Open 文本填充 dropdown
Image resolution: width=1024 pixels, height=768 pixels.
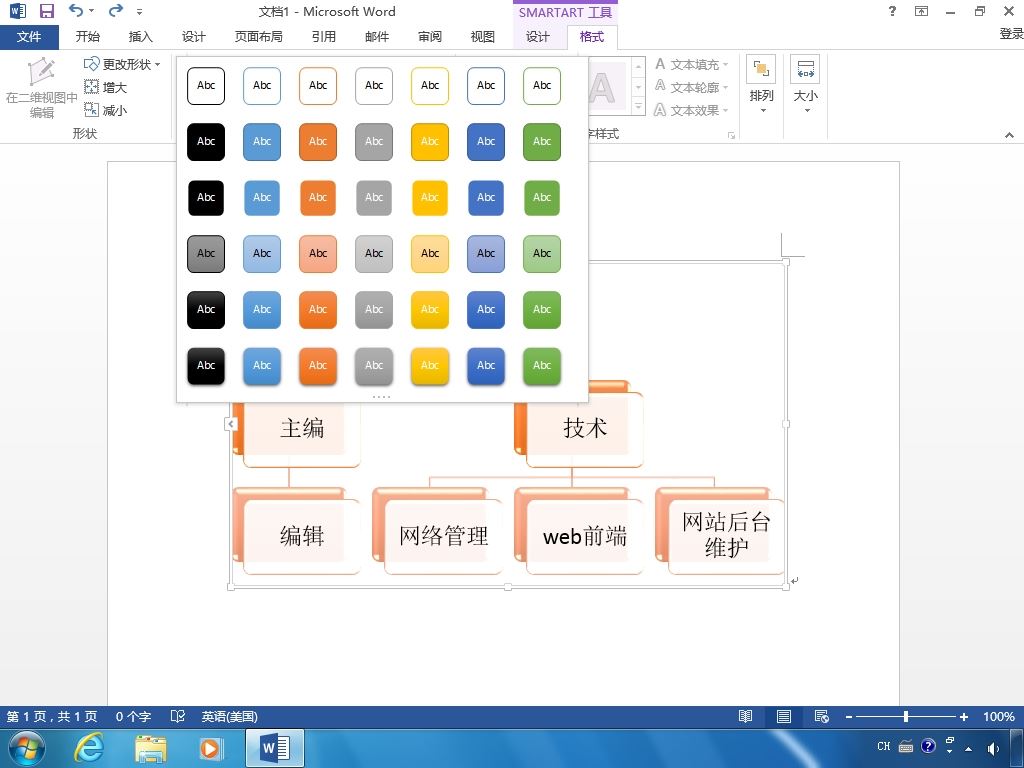tap(691, 64)
